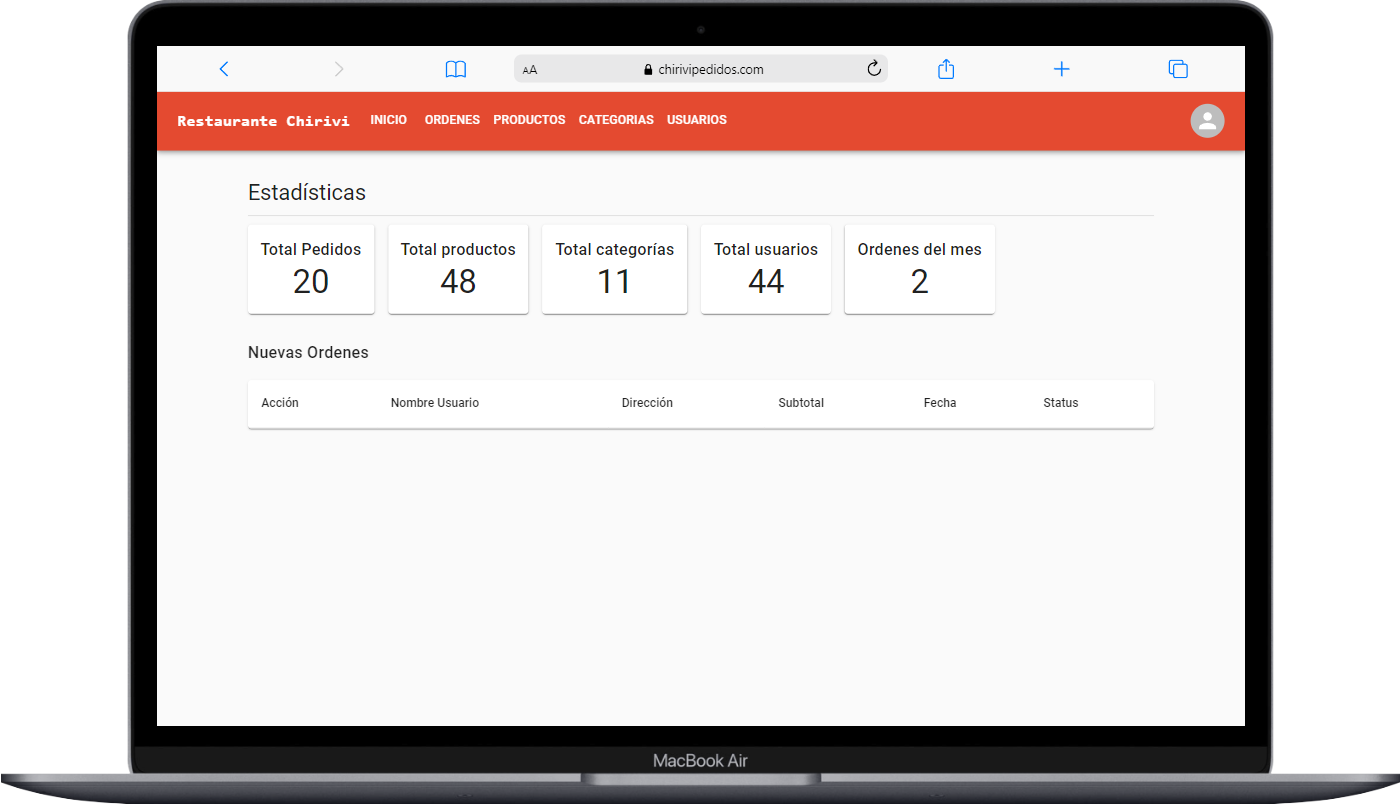Screen dimensions: 1400x804
Task: Click the Safari back arrow
Action: 224,69
